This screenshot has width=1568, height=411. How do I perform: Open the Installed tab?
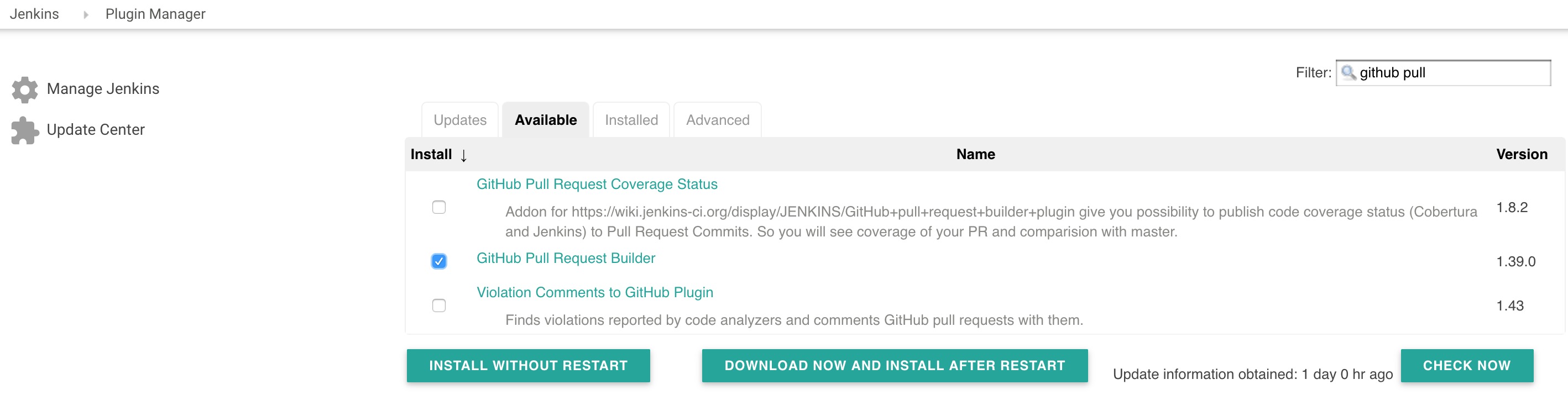click(631, 120)
